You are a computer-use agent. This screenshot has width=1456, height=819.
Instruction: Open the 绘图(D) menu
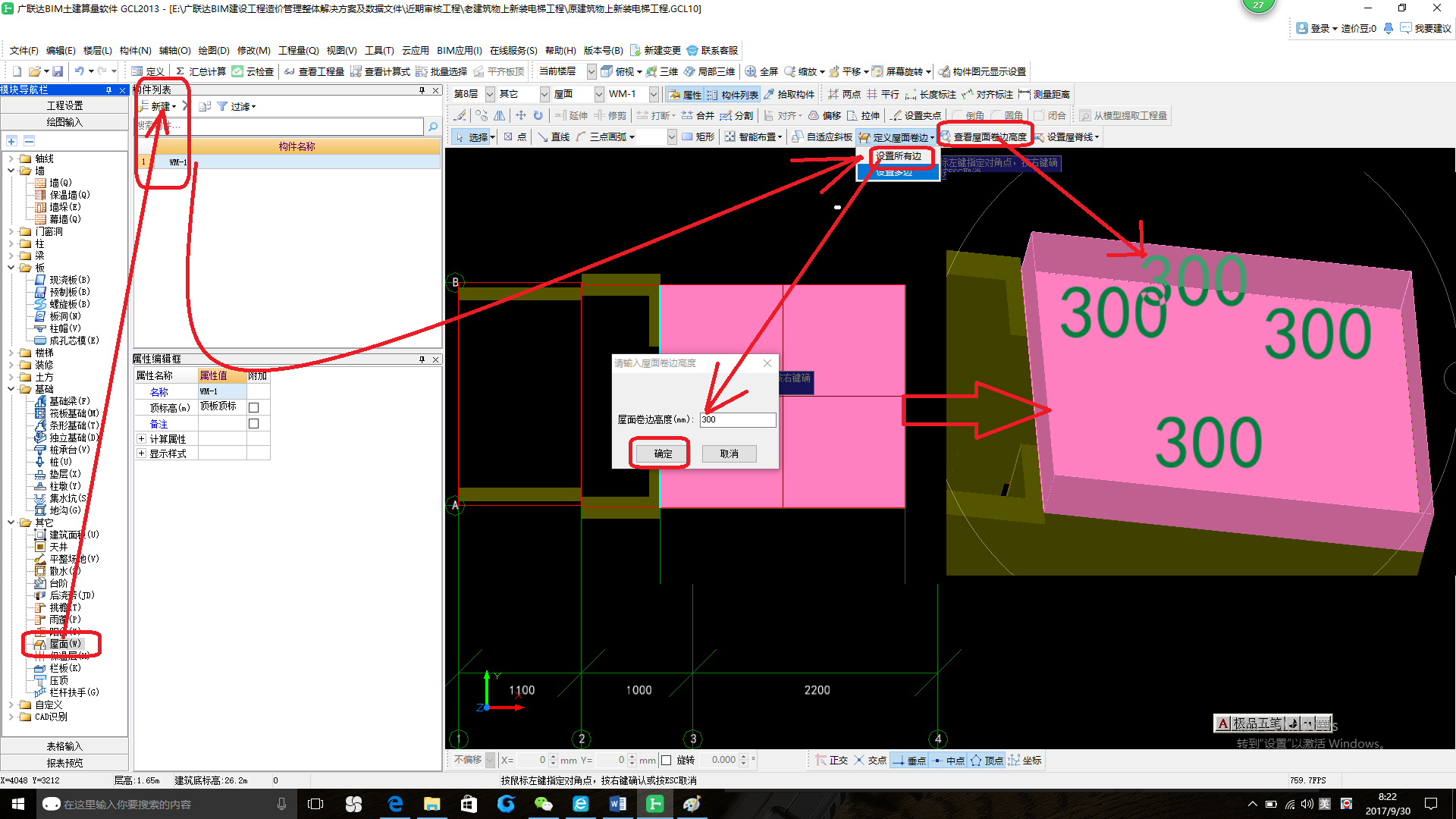click(x=214, y=50)
